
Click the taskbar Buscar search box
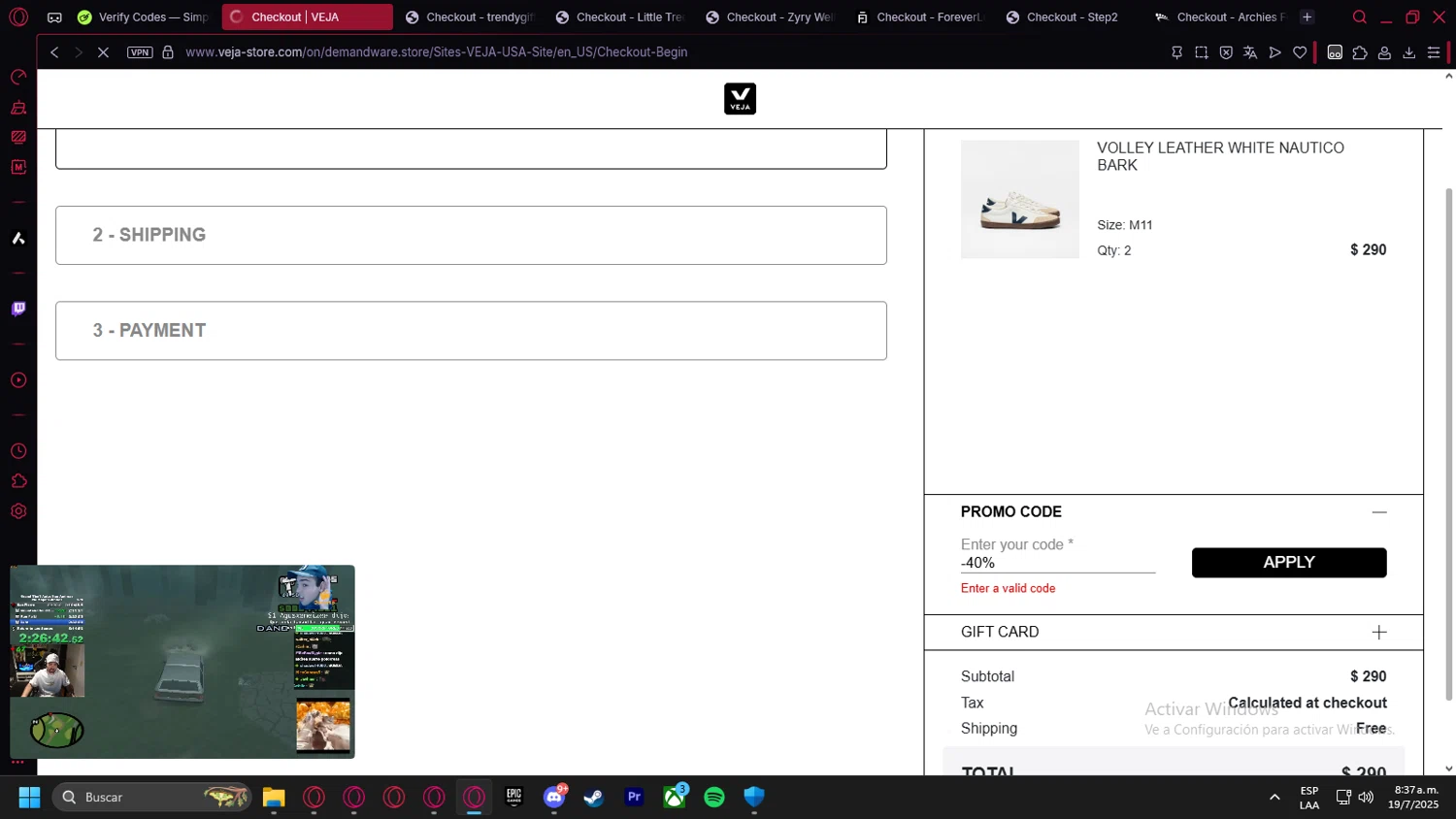152,798
